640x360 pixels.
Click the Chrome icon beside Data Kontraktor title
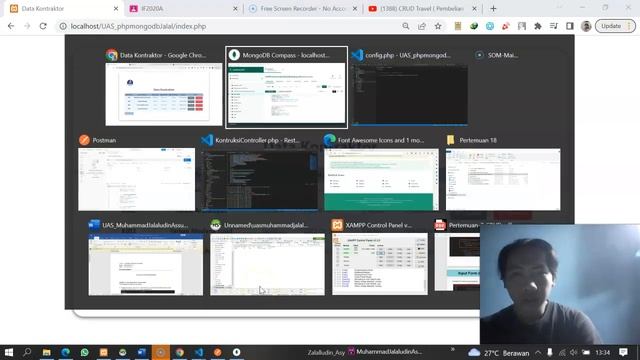(111, 55)
